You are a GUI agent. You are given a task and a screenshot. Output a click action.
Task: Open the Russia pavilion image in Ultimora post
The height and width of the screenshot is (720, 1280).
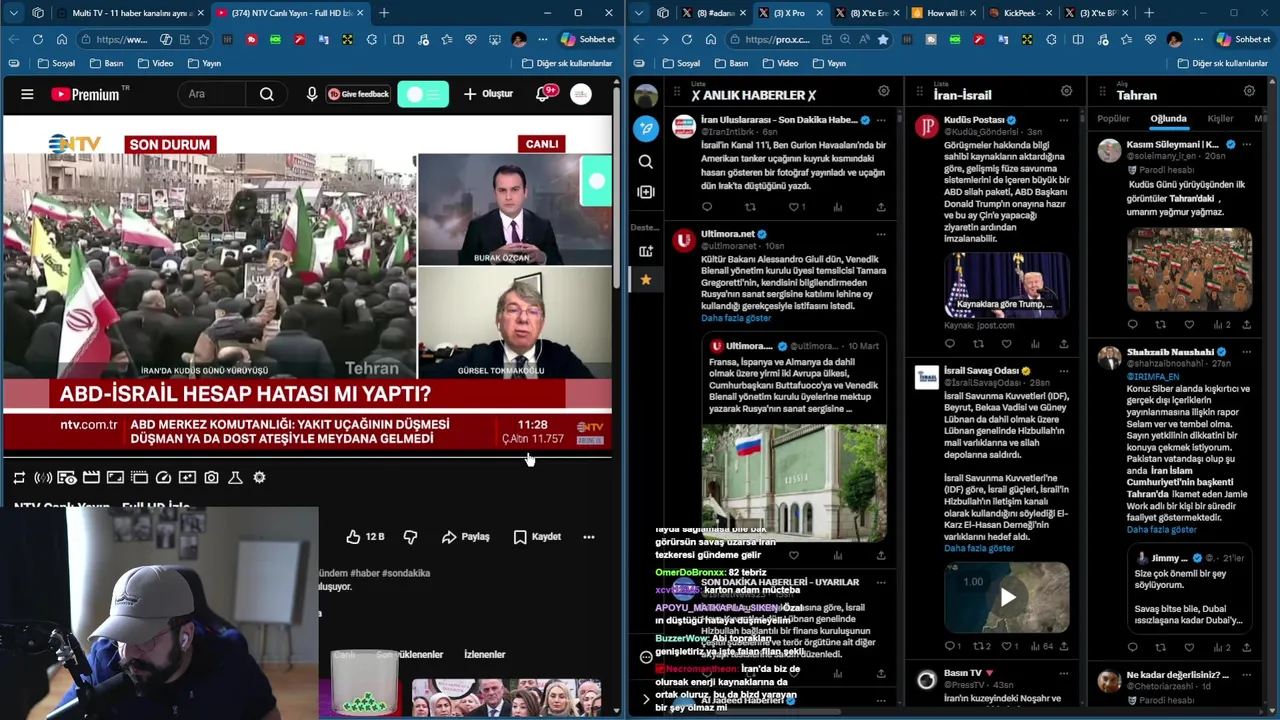793,482
